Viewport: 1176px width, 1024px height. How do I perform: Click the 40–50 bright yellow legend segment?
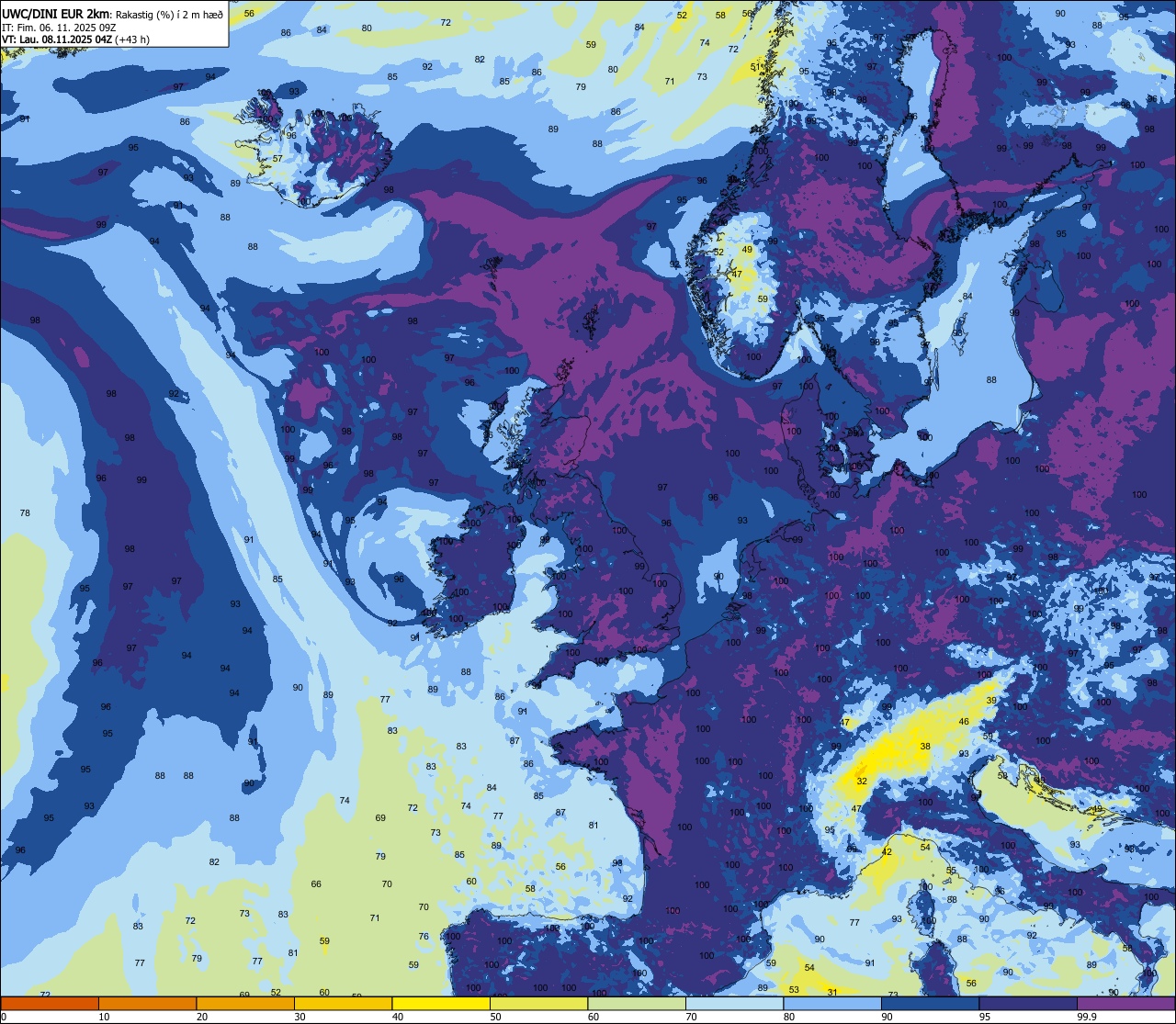pos(441,1003)
